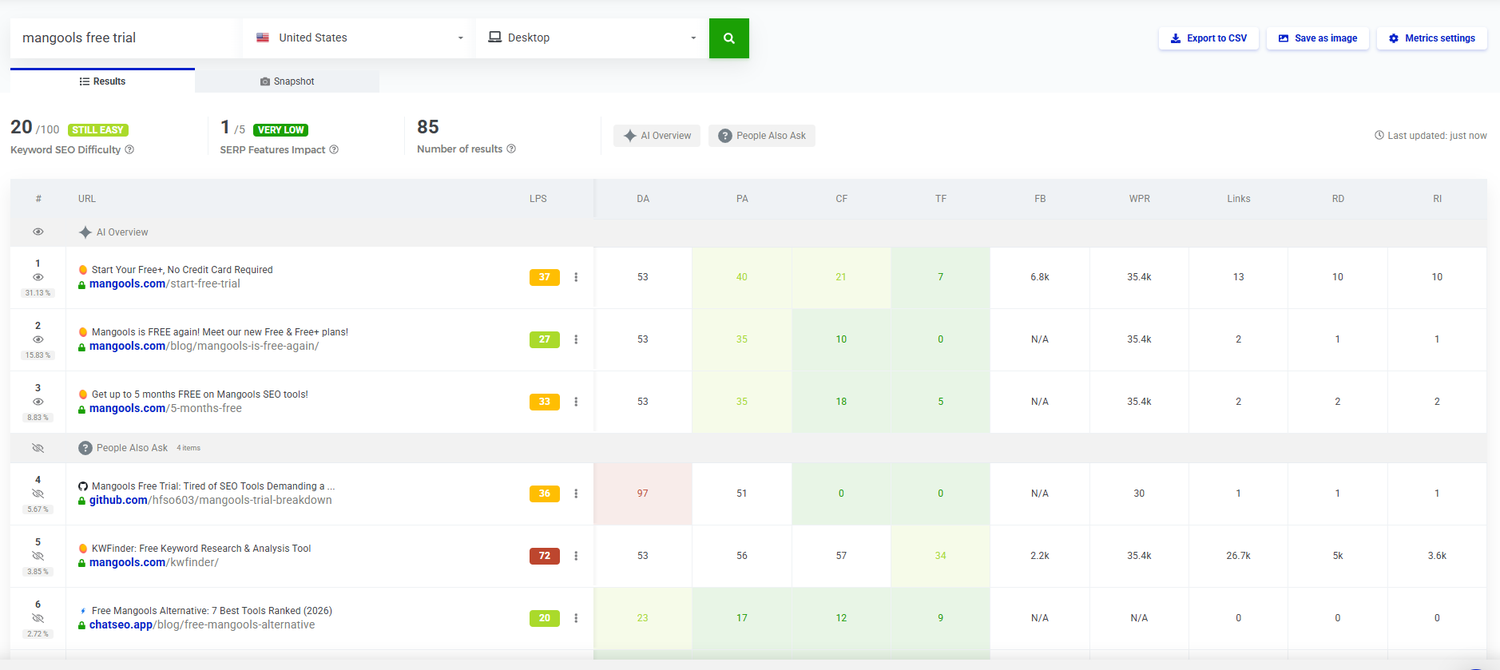The image size is (1500, 670).
Task: Click the AI Overview row star icon
Action: coord(85,232)
